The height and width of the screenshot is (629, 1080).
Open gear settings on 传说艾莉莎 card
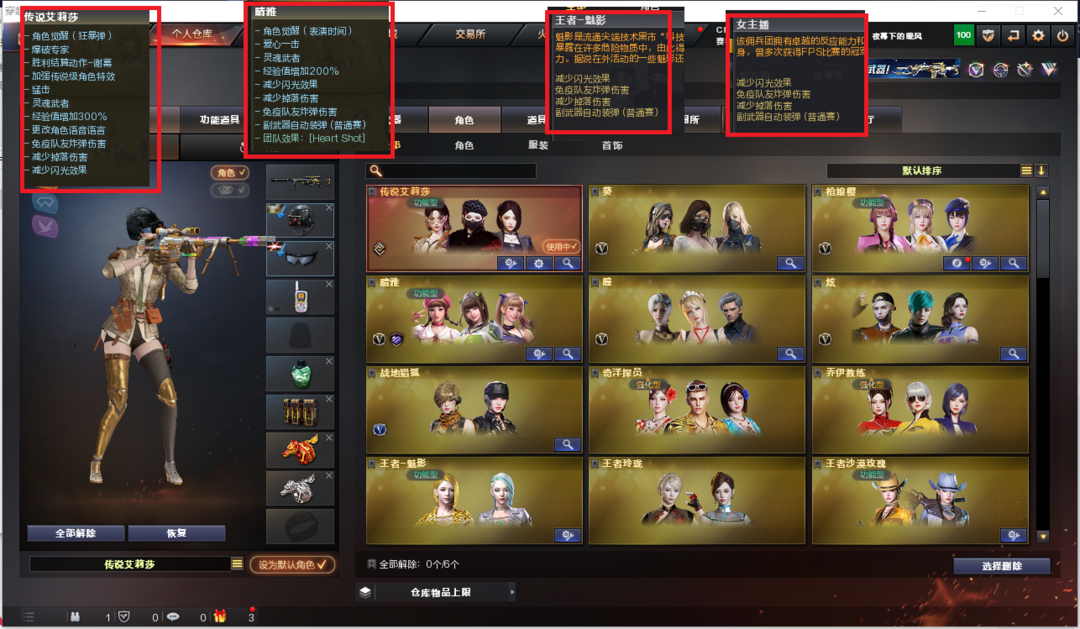[x=539, y=263]
